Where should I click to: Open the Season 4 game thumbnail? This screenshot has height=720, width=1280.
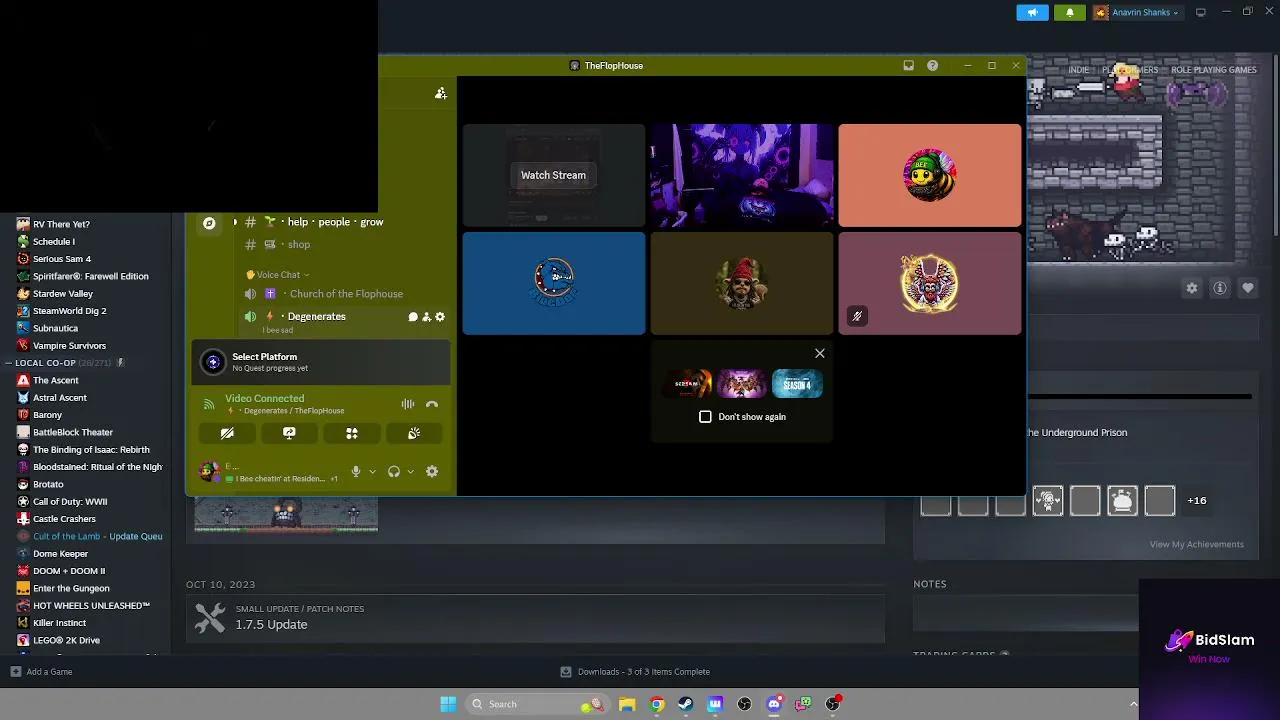(797, 384)
